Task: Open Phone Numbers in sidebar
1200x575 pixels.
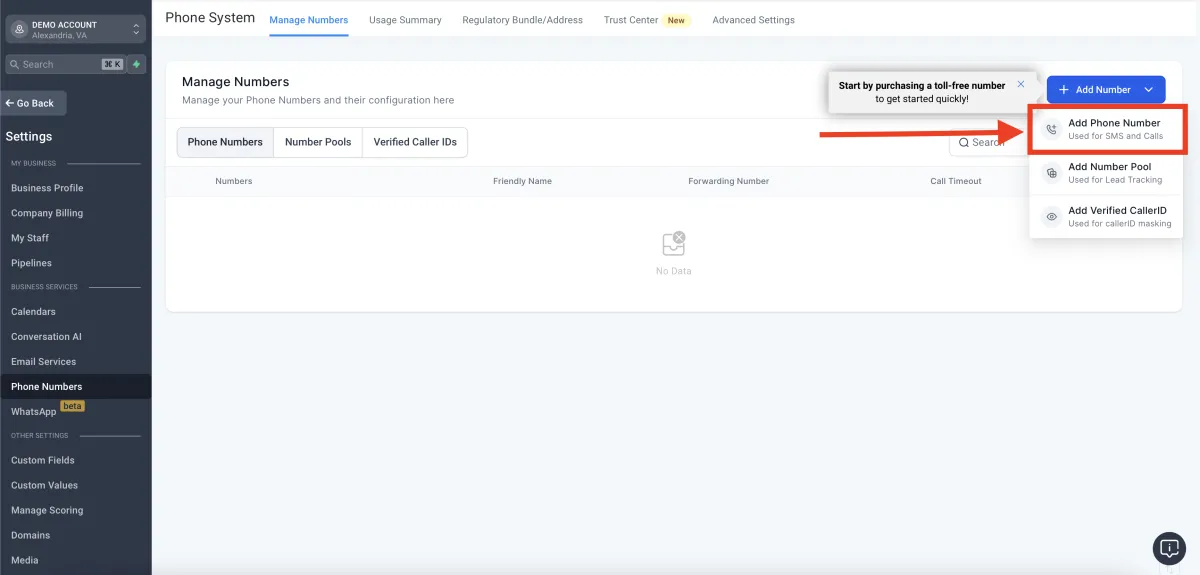Action: [x=47, y=387]
